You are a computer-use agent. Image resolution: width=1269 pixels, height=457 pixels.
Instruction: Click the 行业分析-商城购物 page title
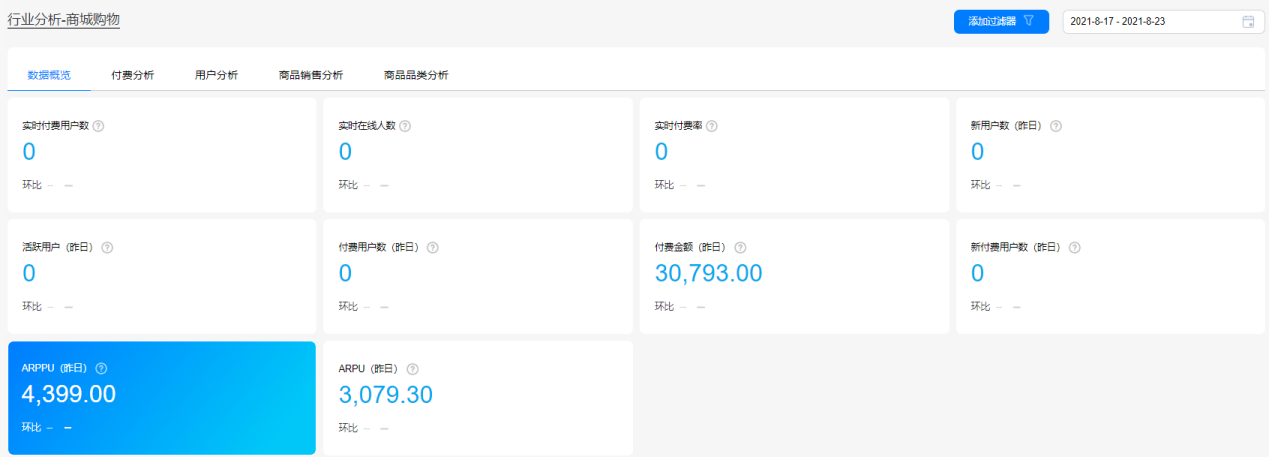point(65,19)
